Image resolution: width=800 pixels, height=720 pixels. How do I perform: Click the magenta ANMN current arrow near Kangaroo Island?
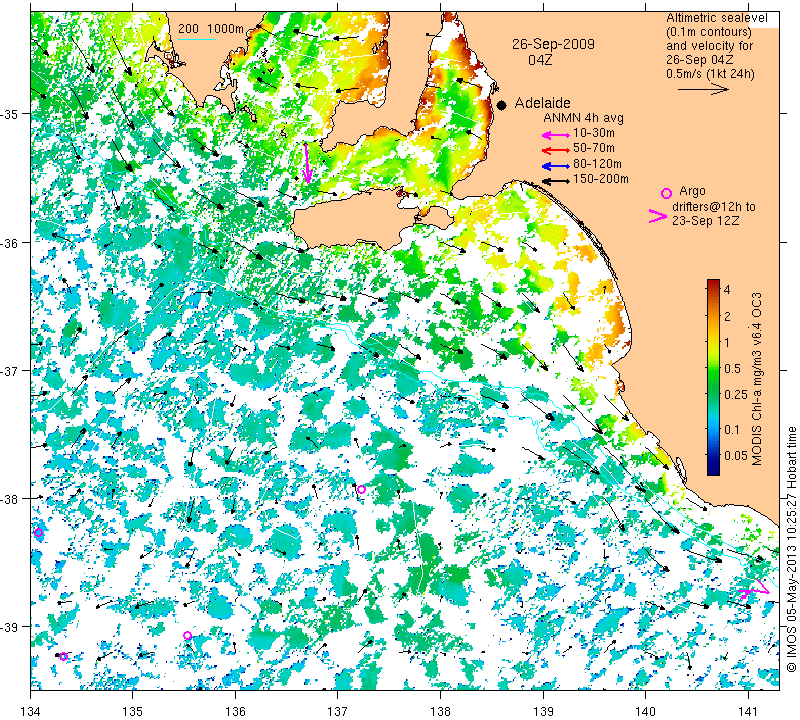(307, 163)
